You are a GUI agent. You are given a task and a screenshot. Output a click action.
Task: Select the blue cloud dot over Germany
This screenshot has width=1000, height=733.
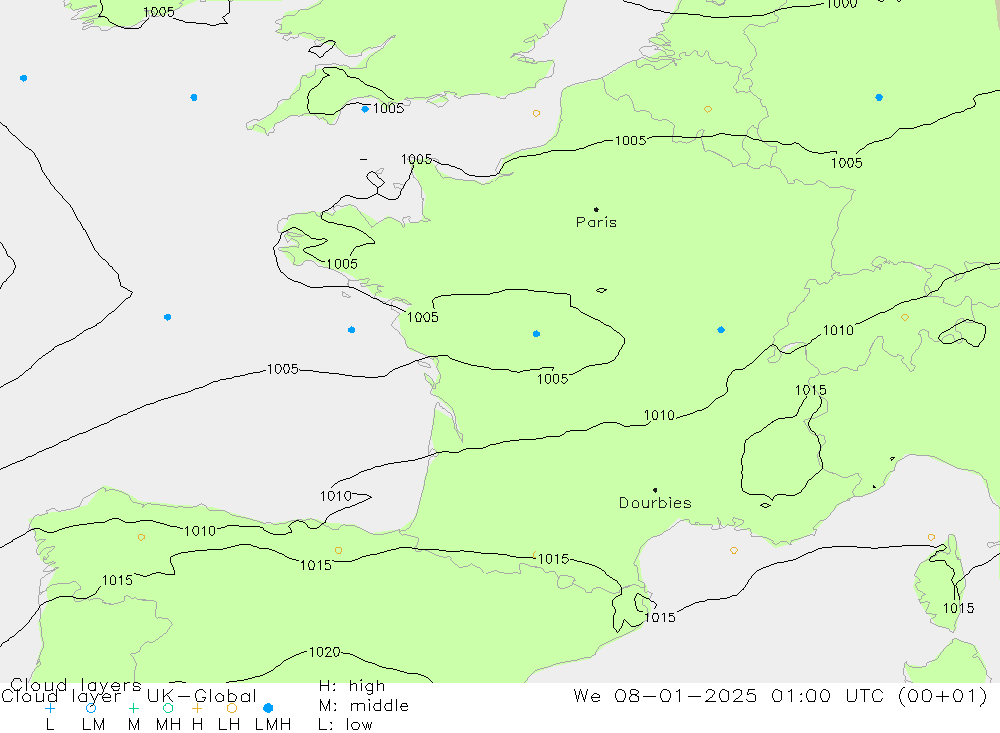[879, 98]
